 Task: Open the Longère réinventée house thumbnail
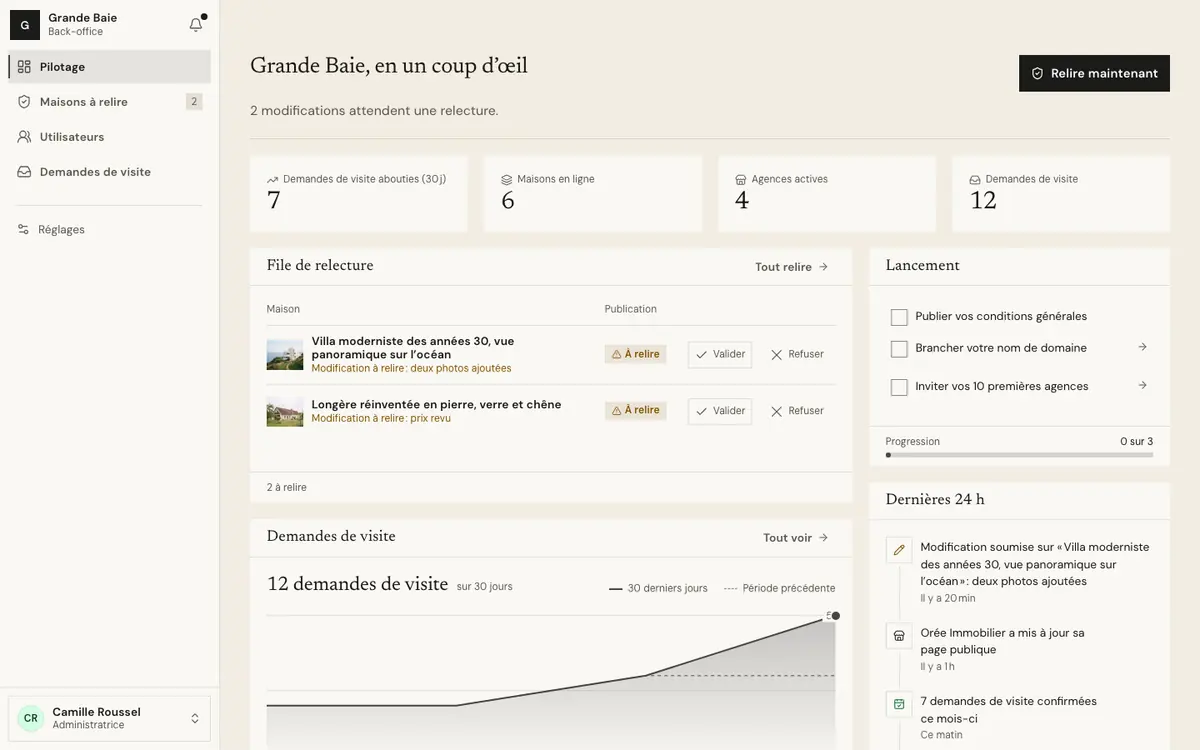[x=285, y=411]
